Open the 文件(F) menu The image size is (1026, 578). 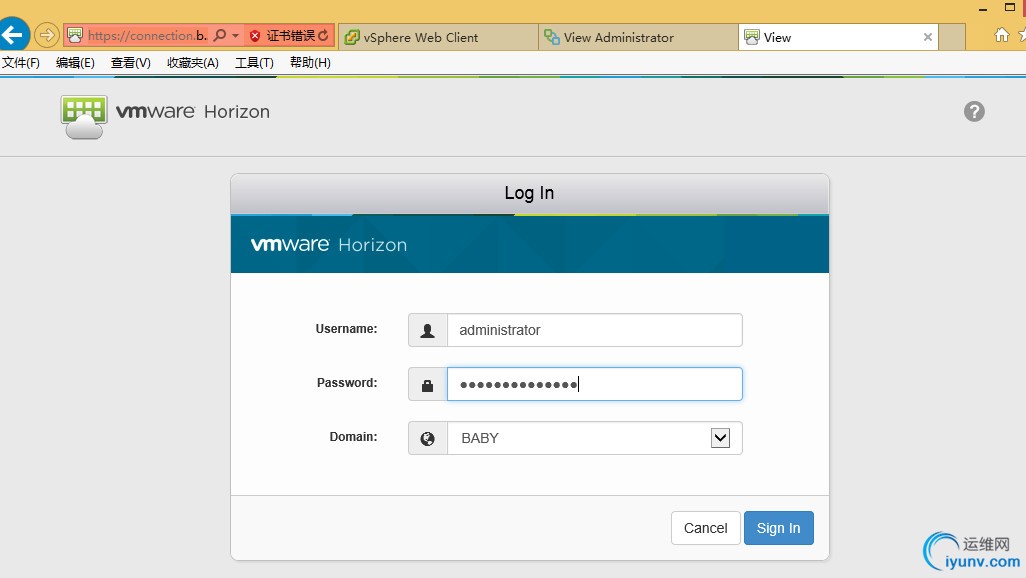click(x=21, y=63)
